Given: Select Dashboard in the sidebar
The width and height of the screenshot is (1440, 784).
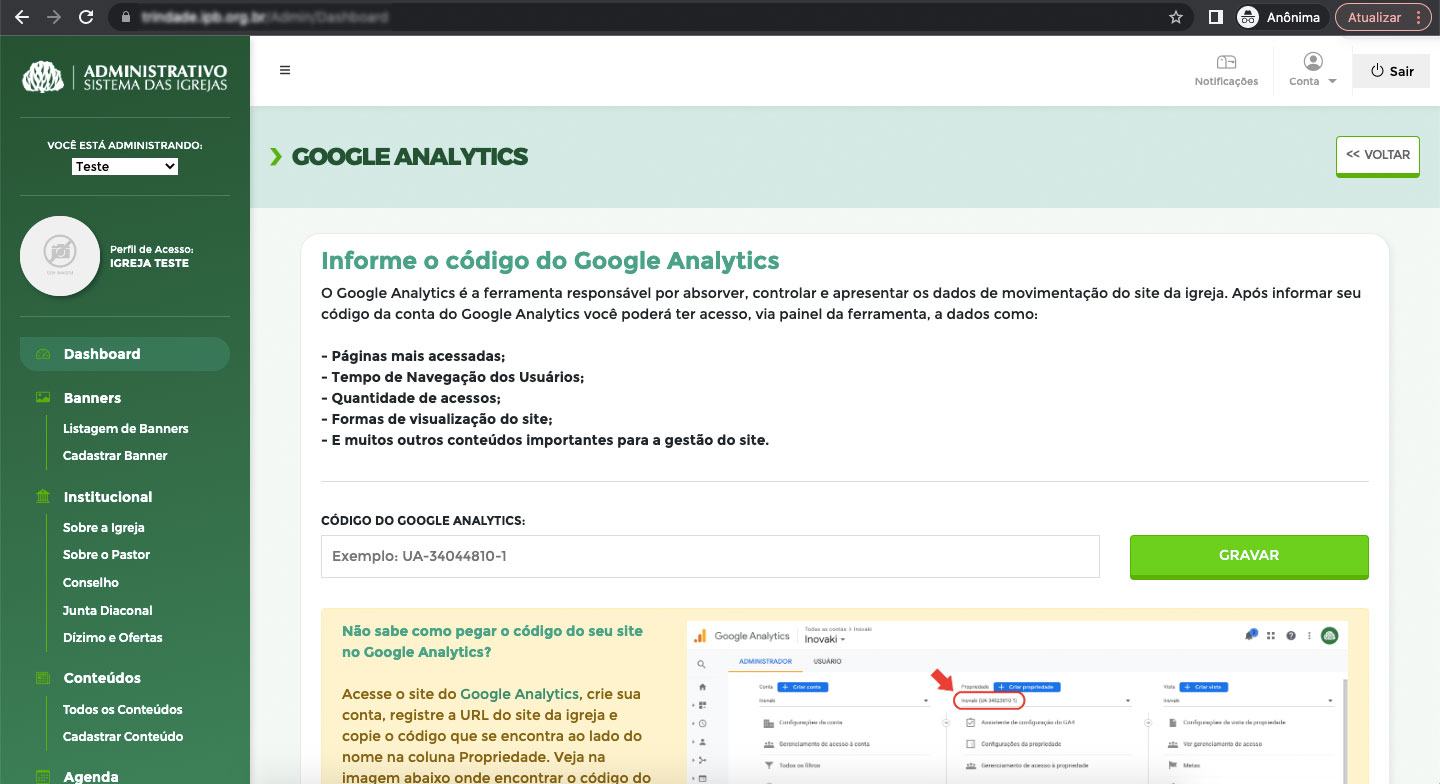Looking at the screenshot, I should tap(102, 354).
